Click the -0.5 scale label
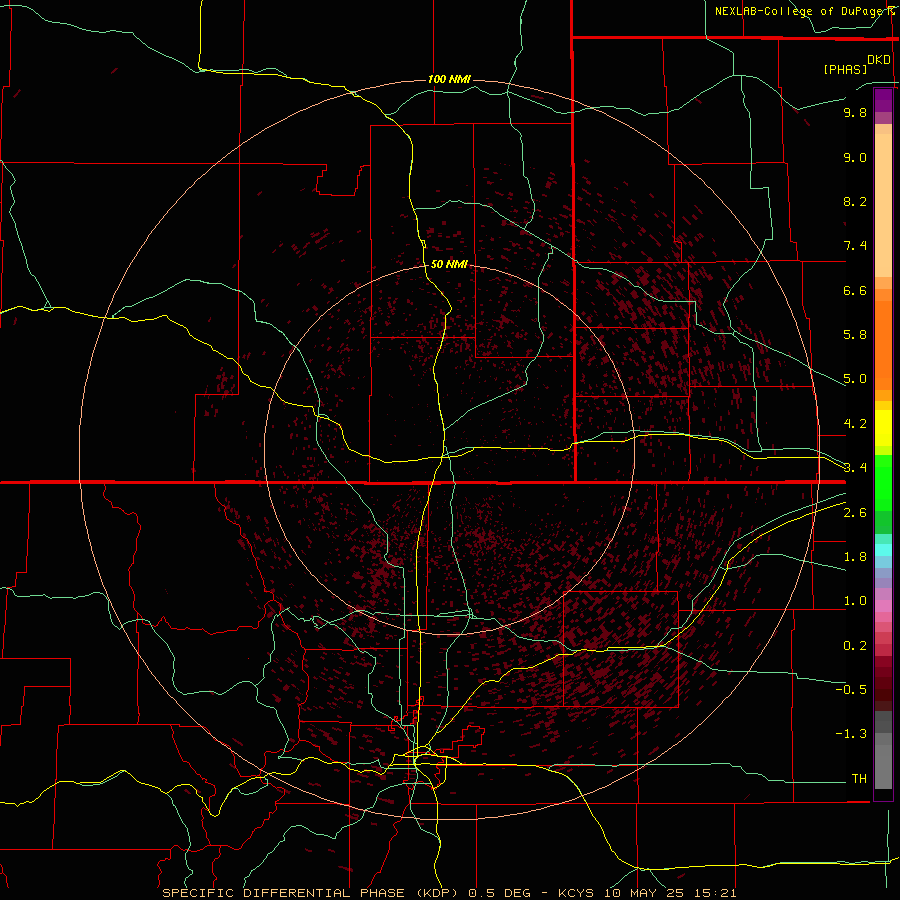Screen dimensions: 900x900 (x=851, y=690)
